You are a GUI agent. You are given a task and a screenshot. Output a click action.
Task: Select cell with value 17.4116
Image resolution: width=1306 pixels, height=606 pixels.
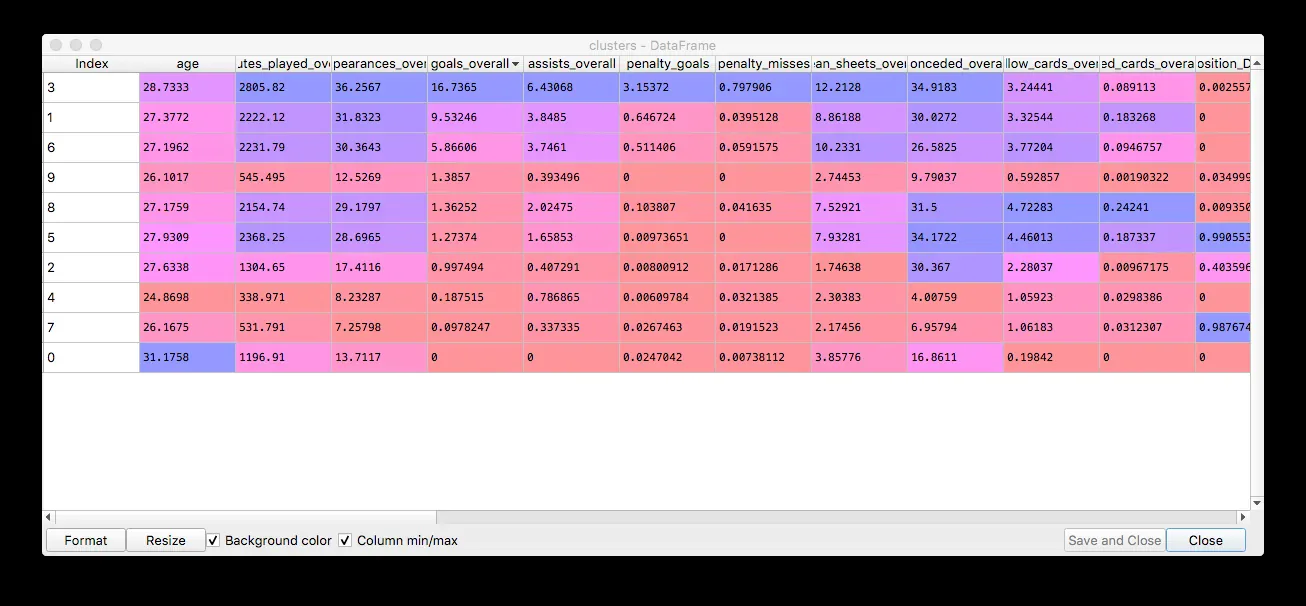(379, 267)
